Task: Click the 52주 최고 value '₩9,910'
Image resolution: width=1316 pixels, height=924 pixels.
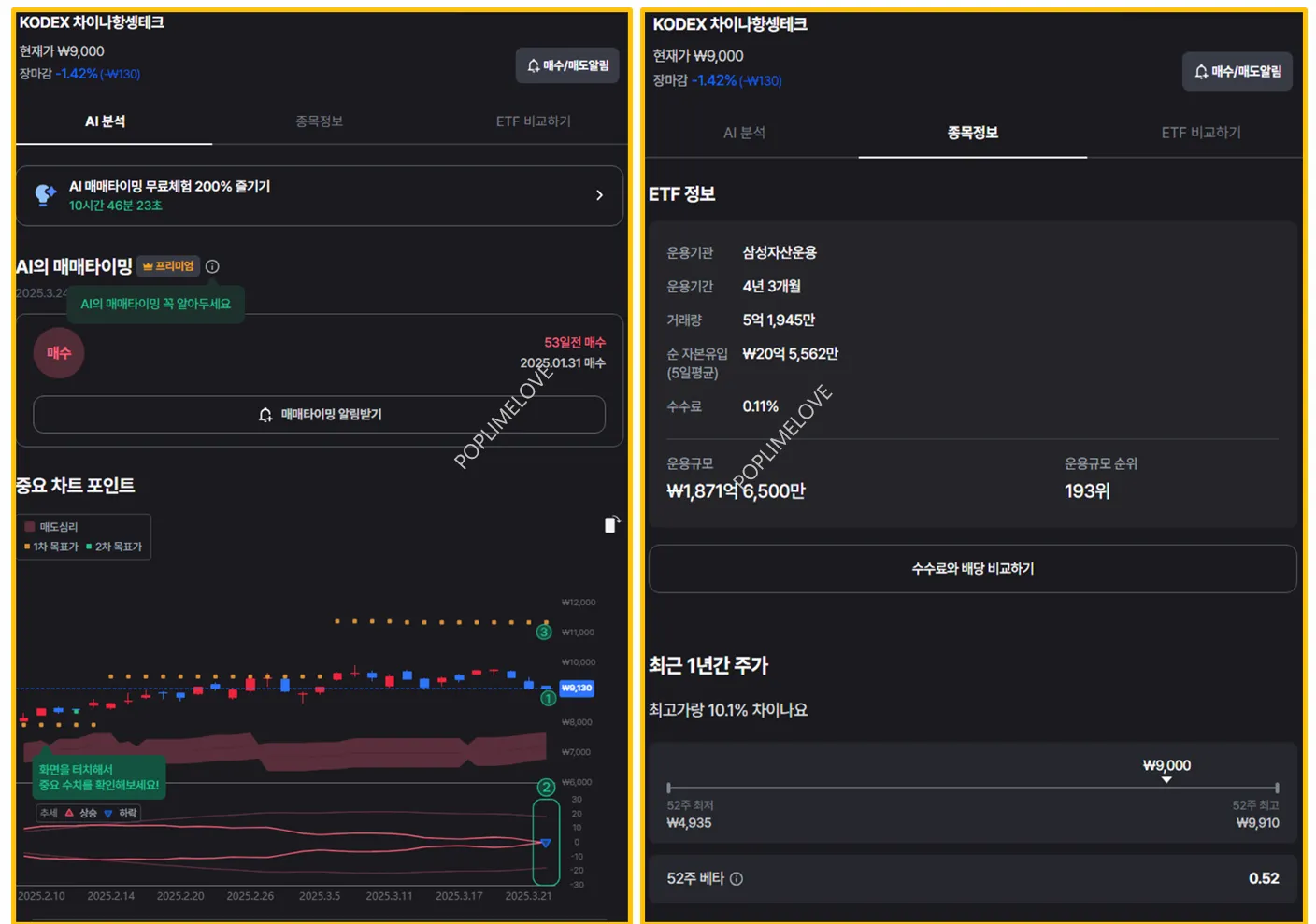Action: click(1257, 823)
